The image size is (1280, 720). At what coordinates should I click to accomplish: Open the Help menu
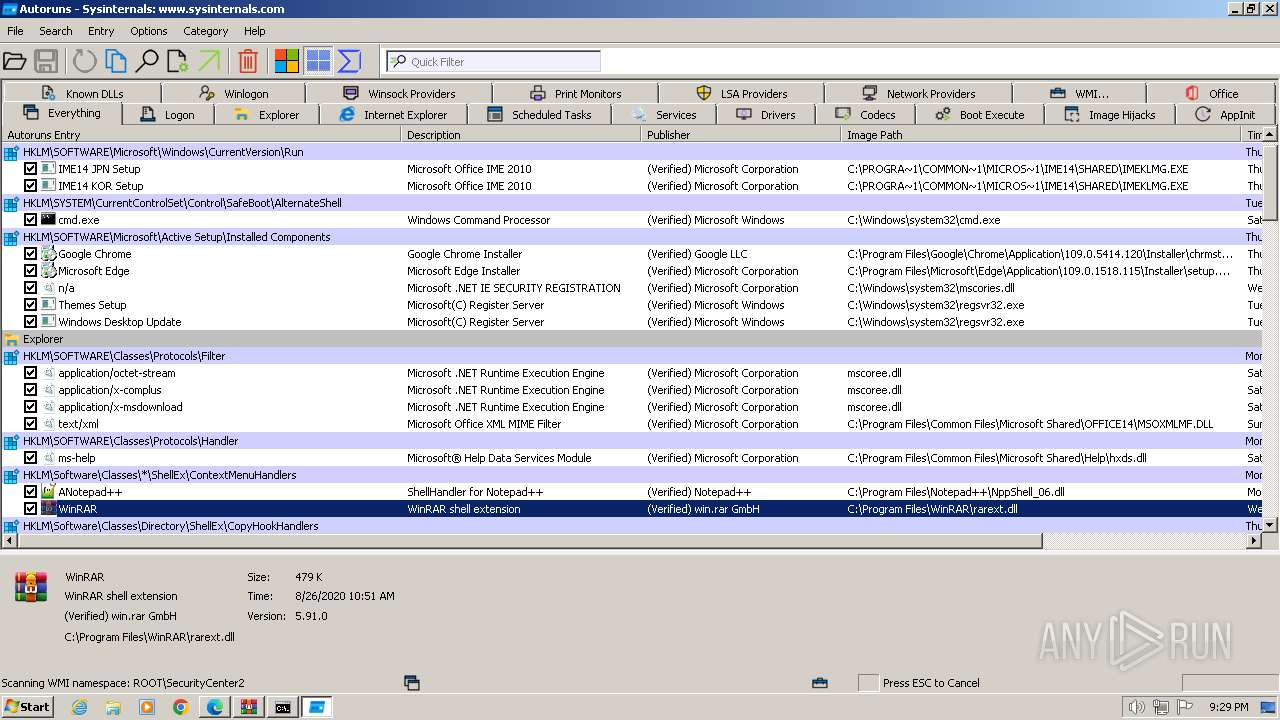254,31
